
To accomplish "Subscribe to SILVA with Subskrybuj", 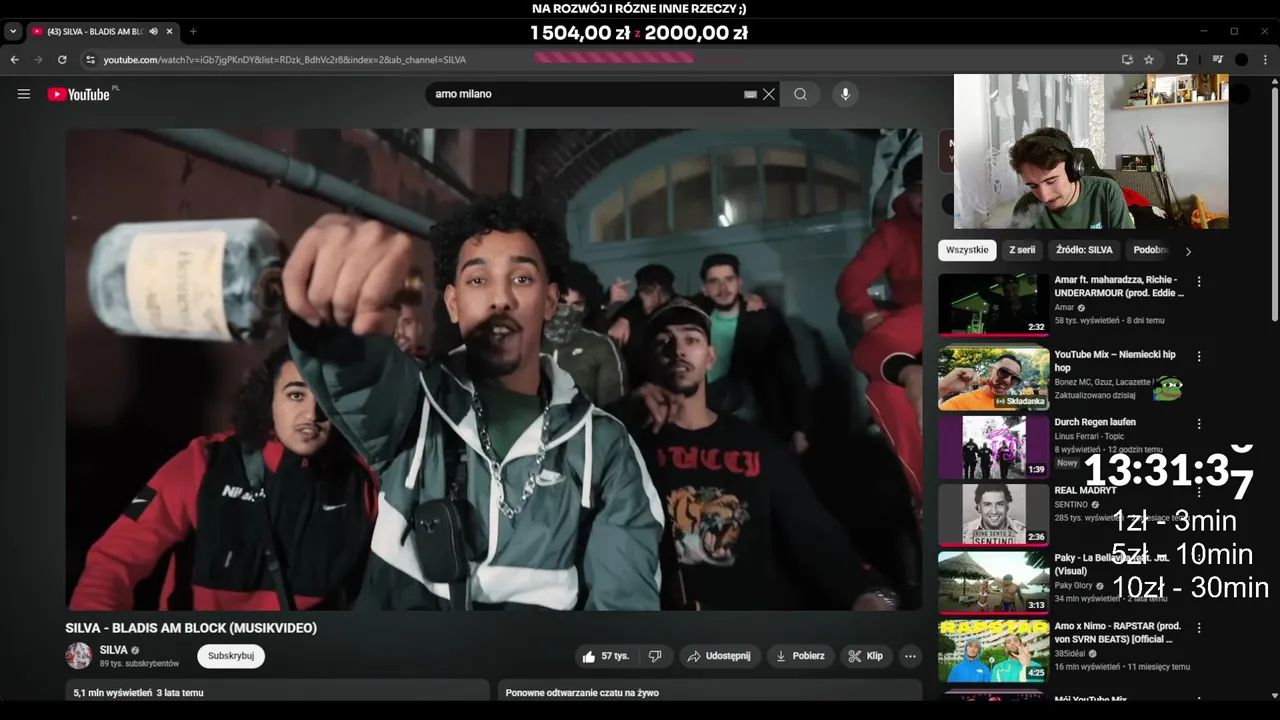I will (231, 656).
